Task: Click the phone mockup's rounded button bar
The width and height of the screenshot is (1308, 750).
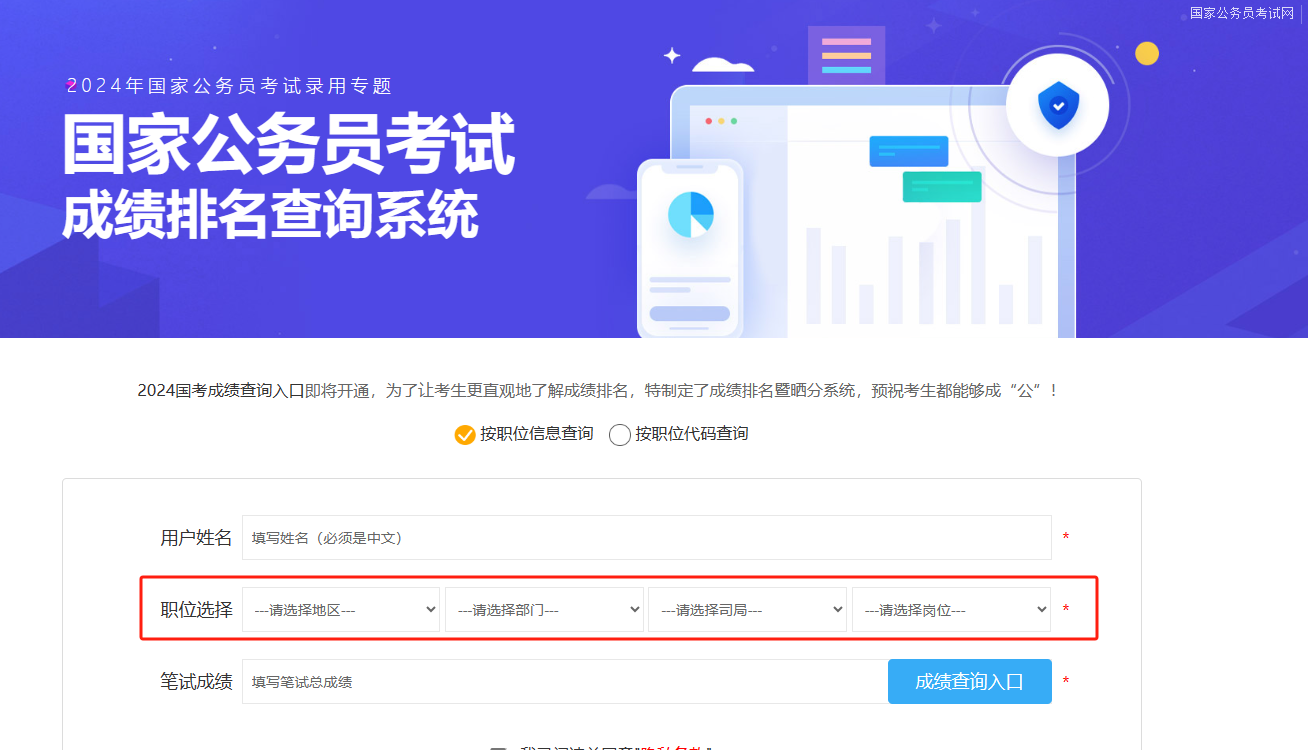Action: click(689, 313)
